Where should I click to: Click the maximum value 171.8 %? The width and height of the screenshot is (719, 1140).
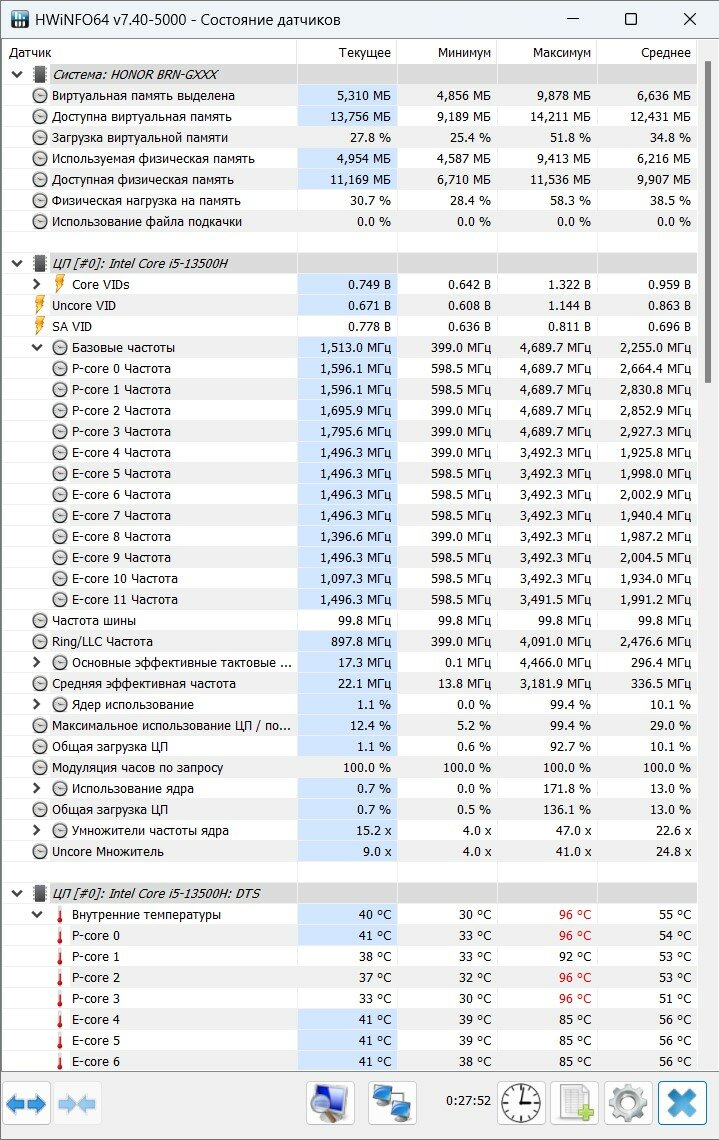tap(567, 789)
